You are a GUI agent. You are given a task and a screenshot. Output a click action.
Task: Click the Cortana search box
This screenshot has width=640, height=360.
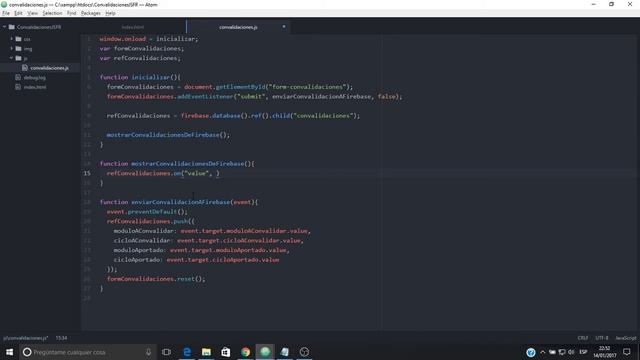(88, 352)
